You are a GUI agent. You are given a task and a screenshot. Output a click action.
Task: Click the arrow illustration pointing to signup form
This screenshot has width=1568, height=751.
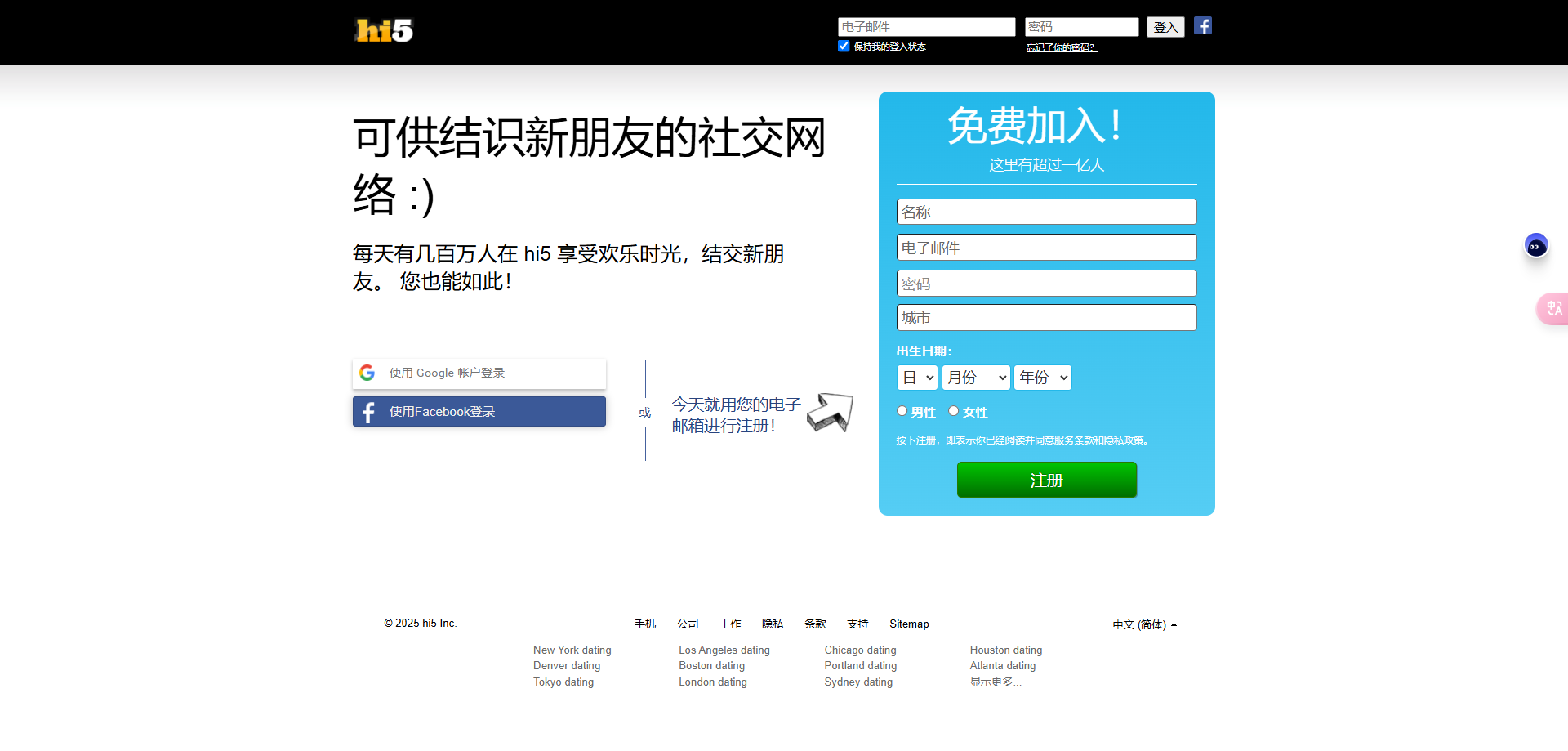pyautogui.click(x=830, y=412)
